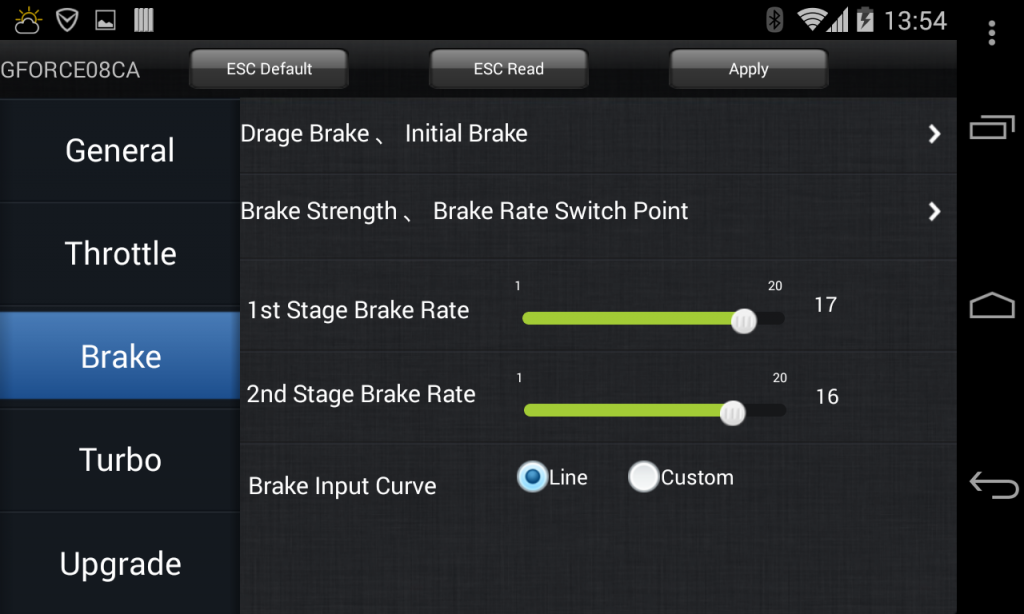Tap the Wi-Fi signal icon
1024x614 pixels.
[812, 20]
